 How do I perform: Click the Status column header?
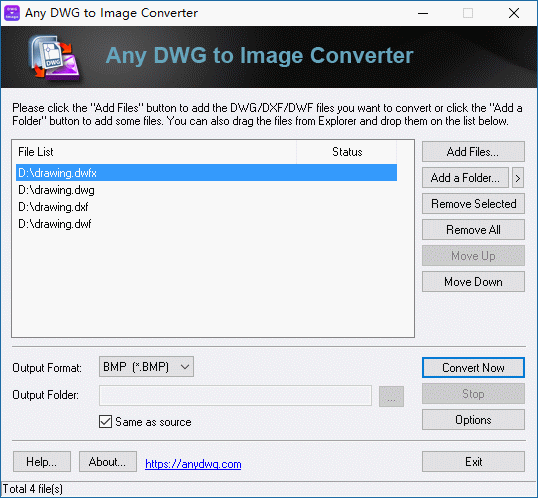[x=347, y=152]
